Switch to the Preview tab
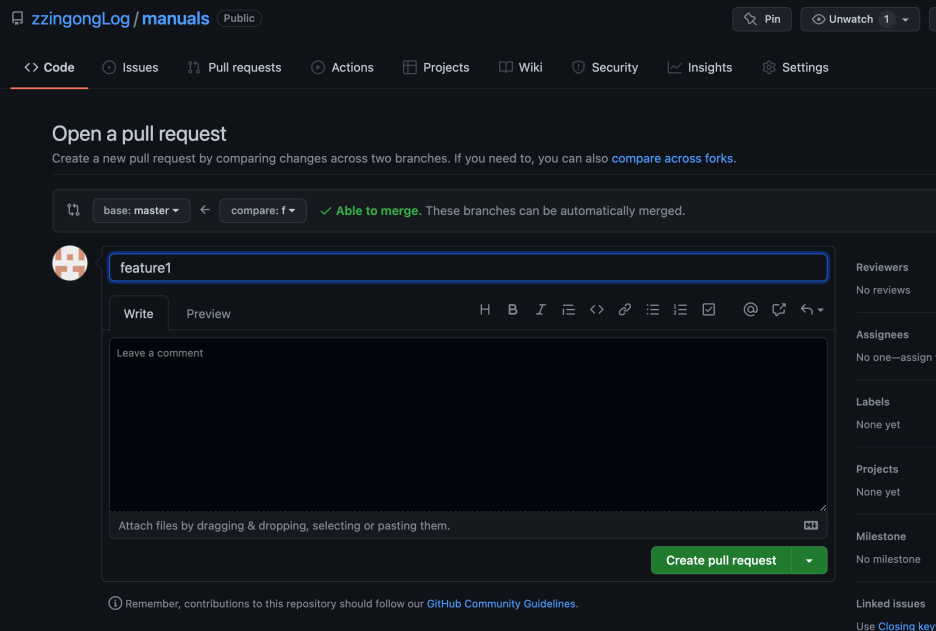This screenshot has width=936, height=631. (208, 313)
